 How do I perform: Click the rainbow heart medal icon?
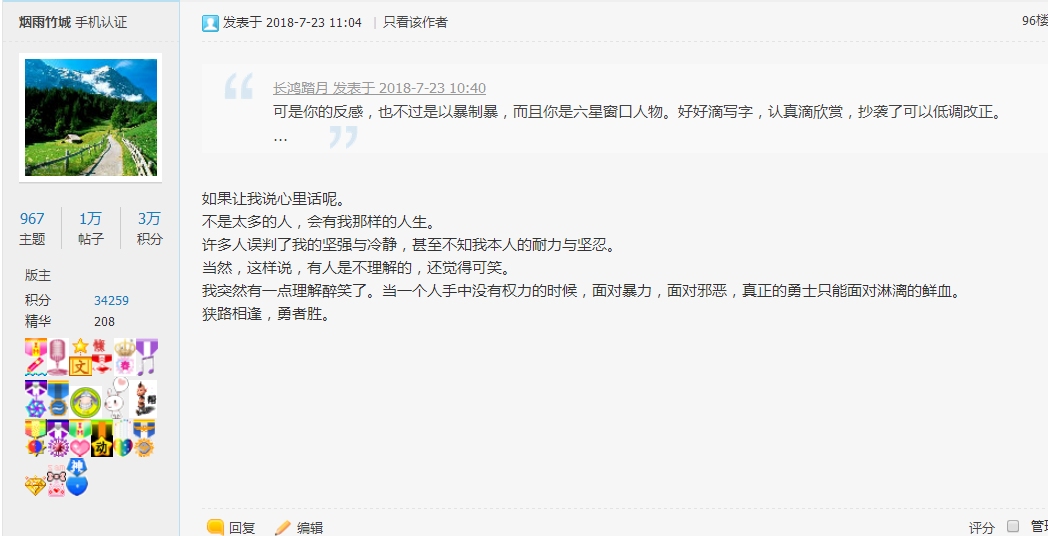pyautogui.click(x=124, y=438)
